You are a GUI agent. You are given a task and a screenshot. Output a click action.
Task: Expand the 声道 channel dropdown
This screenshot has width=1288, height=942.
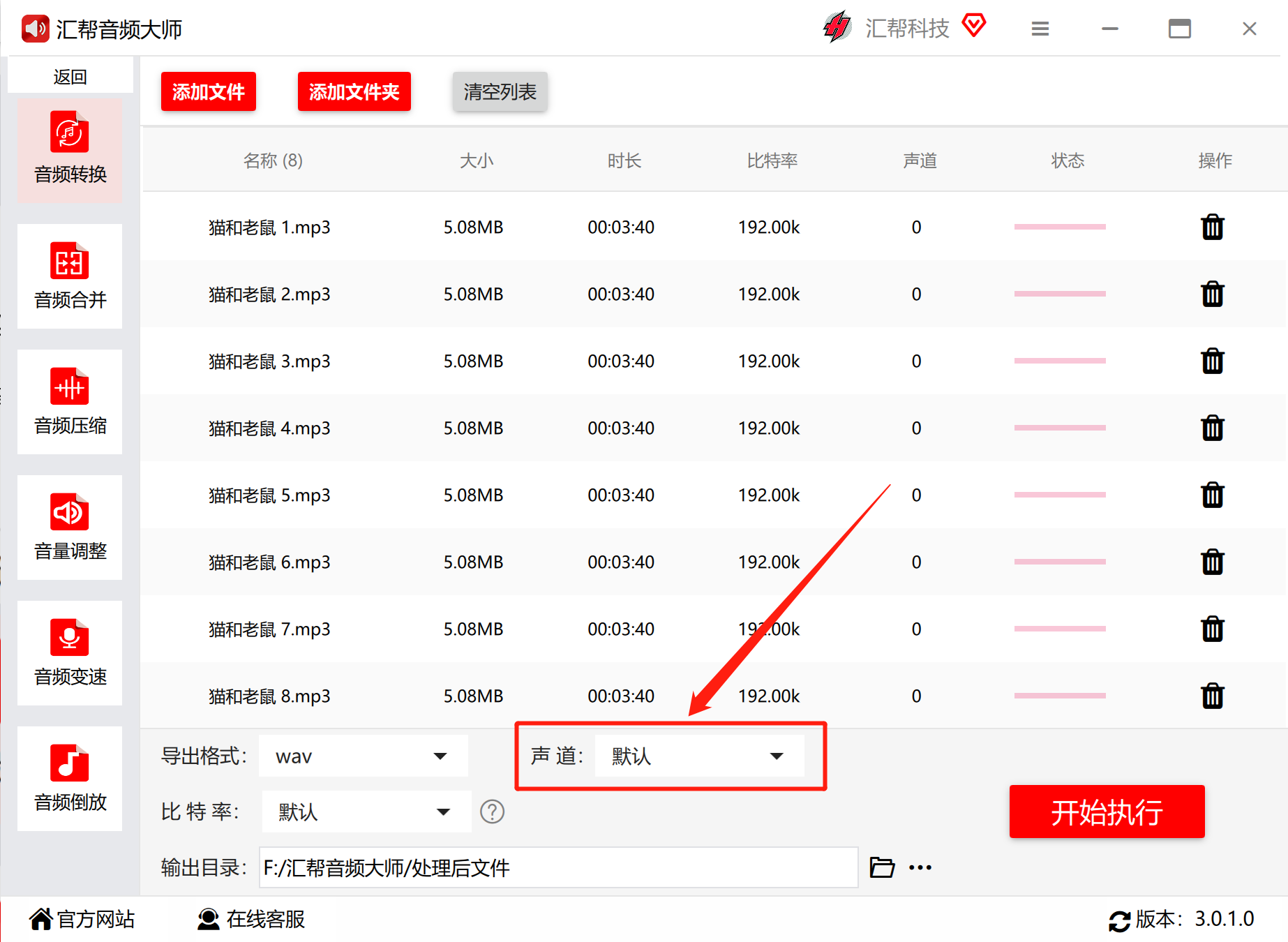699,756
